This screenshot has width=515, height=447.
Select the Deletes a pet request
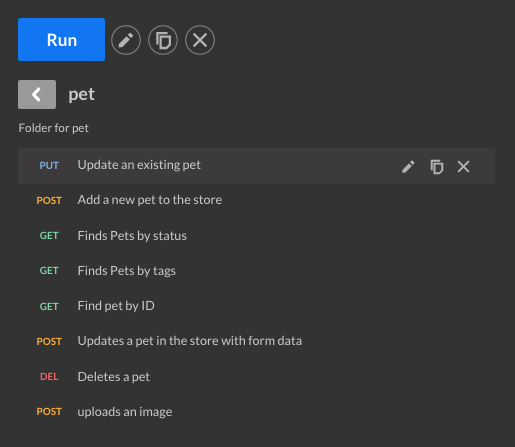click(256, 377)
